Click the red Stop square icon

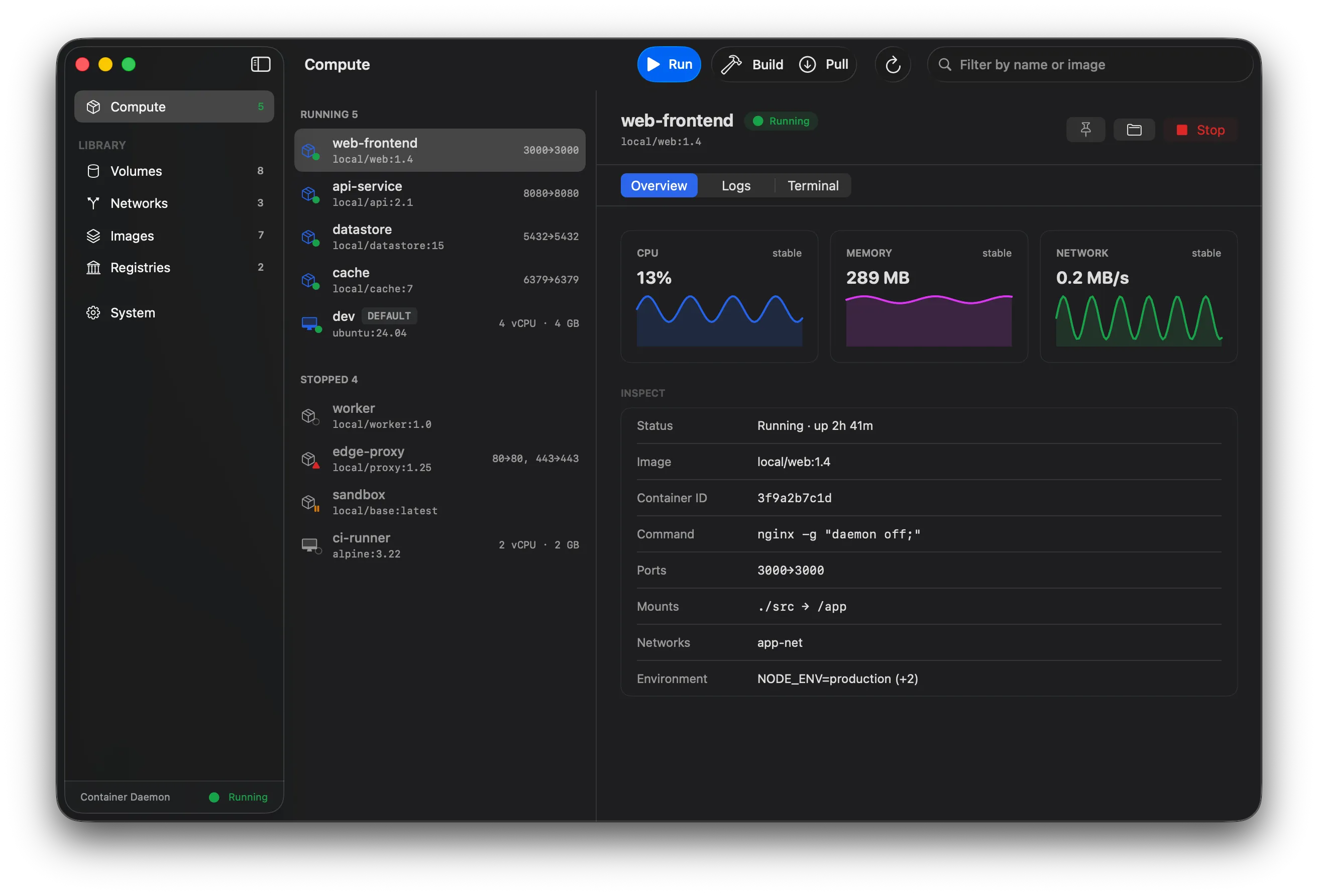1182,130
